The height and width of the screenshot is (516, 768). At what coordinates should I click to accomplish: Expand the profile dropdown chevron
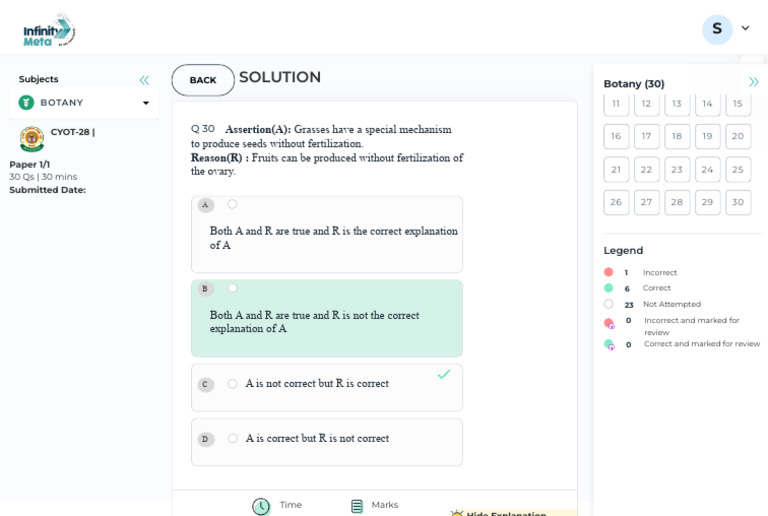(745, 28)
